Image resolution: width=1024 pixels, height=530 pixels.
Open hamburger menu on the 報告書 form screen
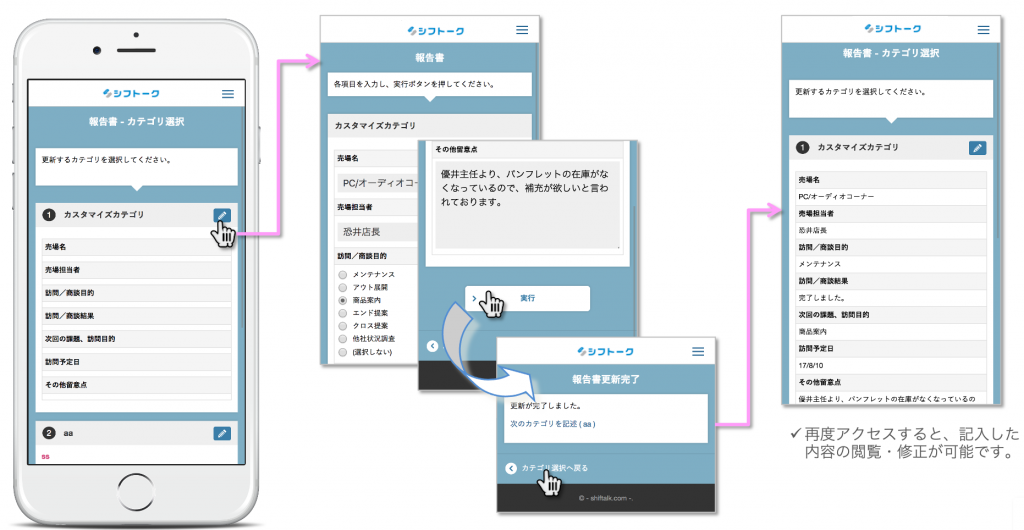[522, 30]
